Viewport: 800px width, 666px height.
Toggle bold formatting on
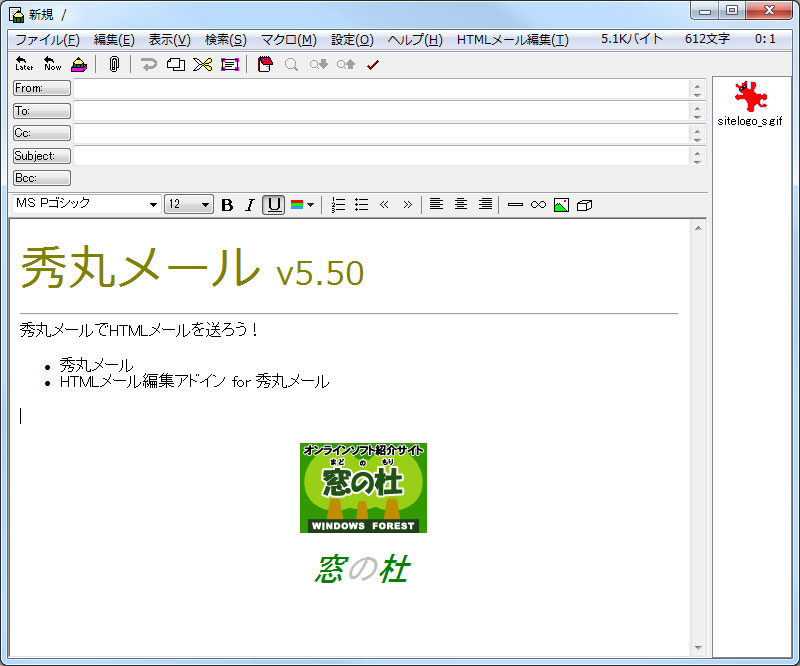(227, 204)
